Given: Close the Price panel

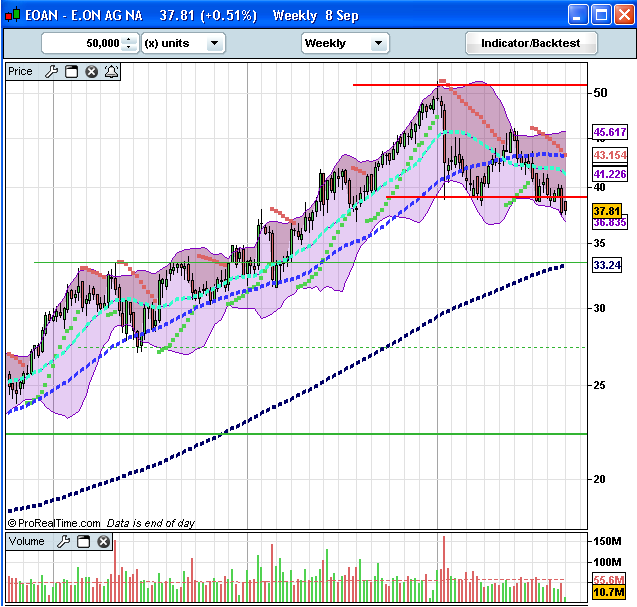Looking at the screenshot, I should [91, 72].
